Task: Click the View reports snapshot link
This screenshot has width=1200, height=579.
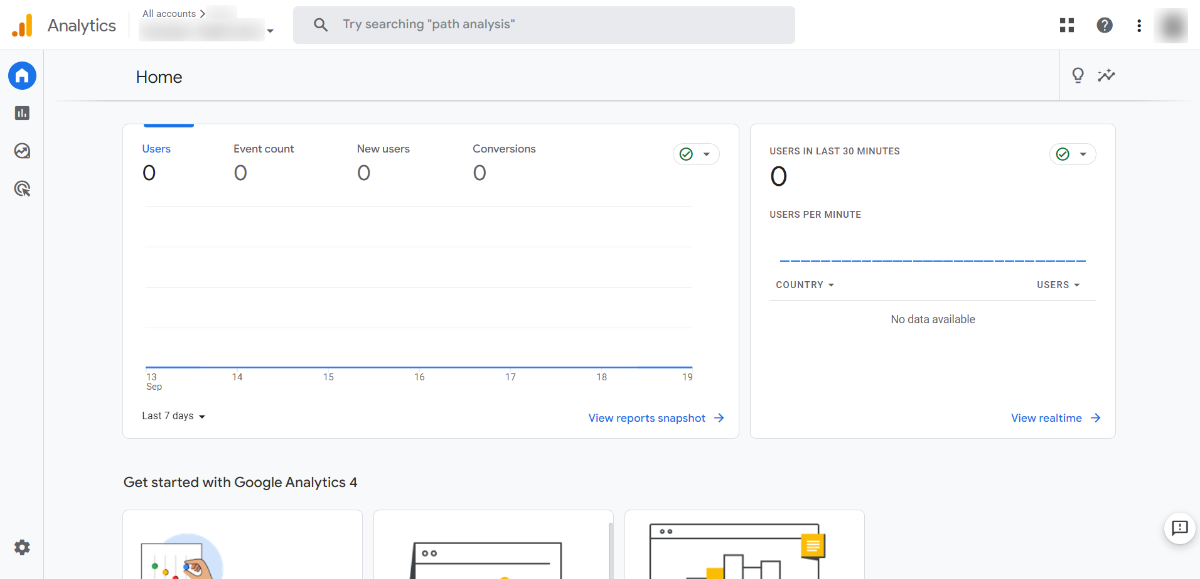Action: tap(656, 418)
